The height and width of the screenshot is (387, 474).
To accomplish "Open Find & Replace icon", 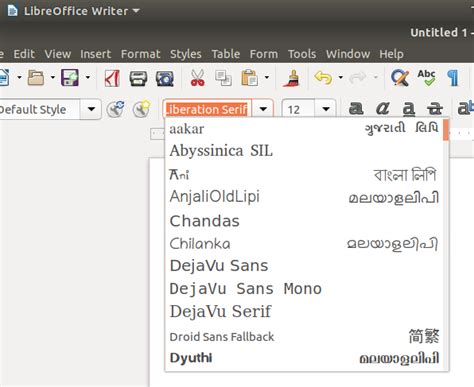I will pos(400,78).
